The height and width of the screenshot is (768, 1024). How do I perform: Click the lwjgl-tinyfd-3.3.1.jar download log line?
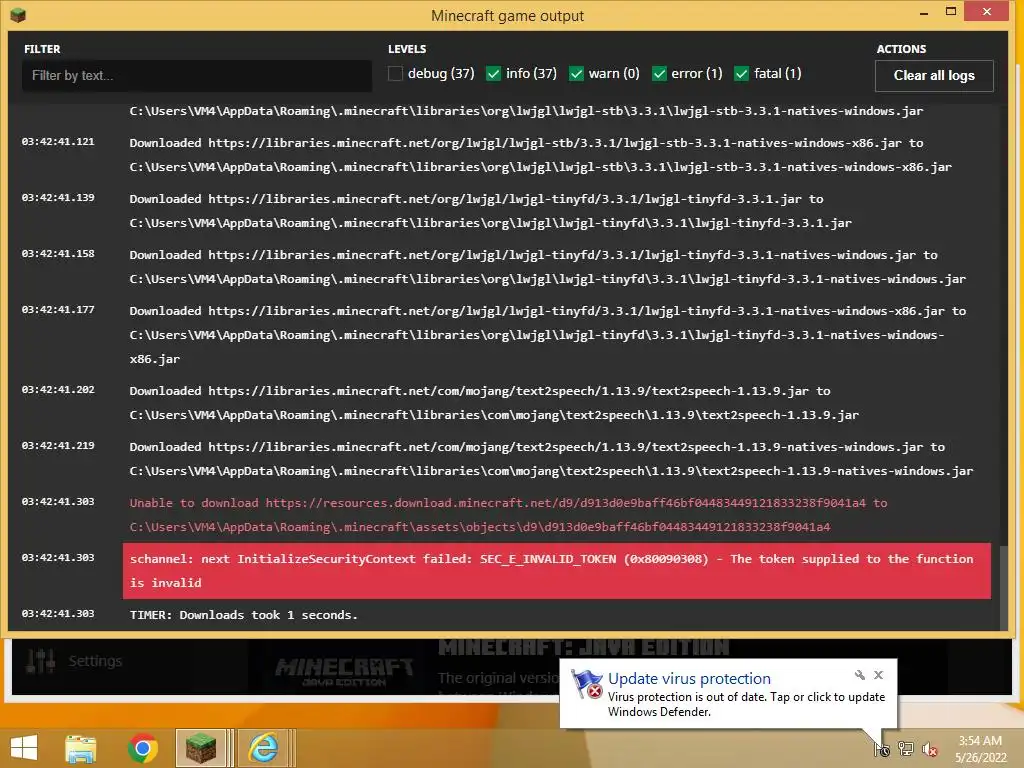[490, 211]
